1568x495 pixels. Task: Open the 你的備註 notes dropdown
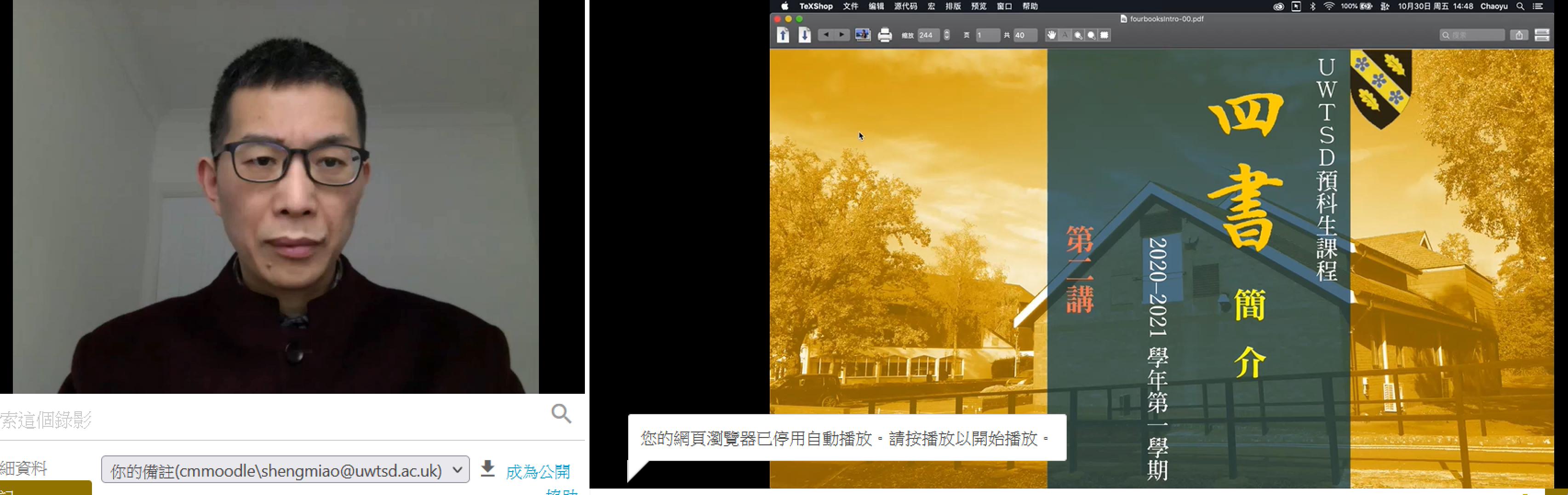(286, 469)
